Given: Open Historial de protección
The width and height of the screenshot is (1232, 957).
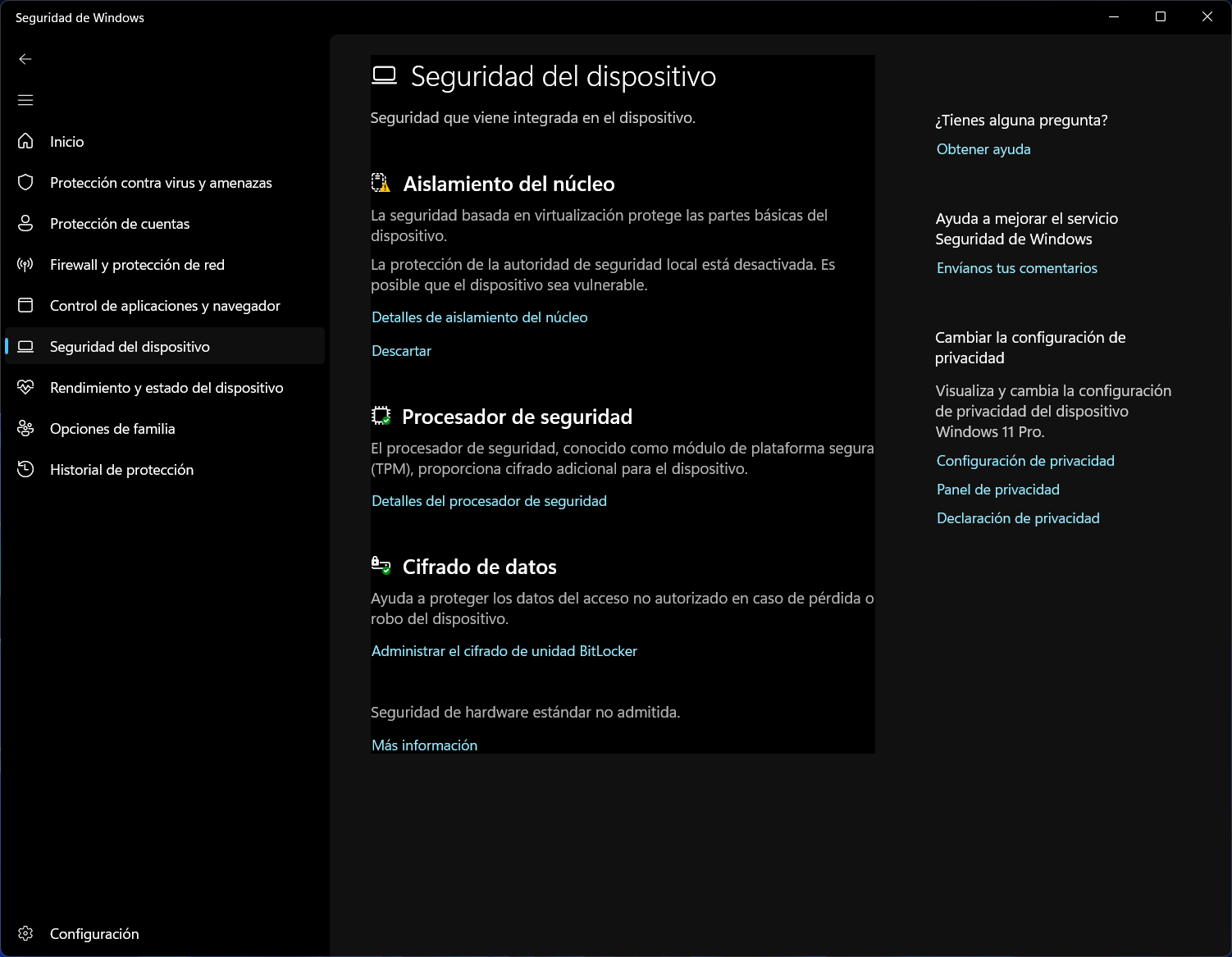Looking at the screenshot, I should point(165,469).
